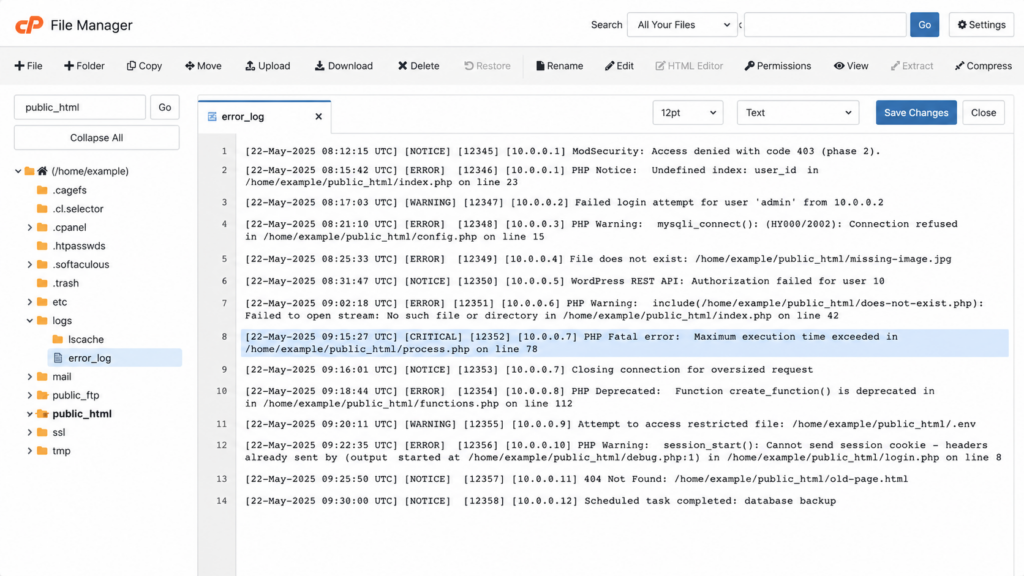Viewport: 1024px width, 576px height.
Task: Create a new file with File button
Action: coord(28,66)
